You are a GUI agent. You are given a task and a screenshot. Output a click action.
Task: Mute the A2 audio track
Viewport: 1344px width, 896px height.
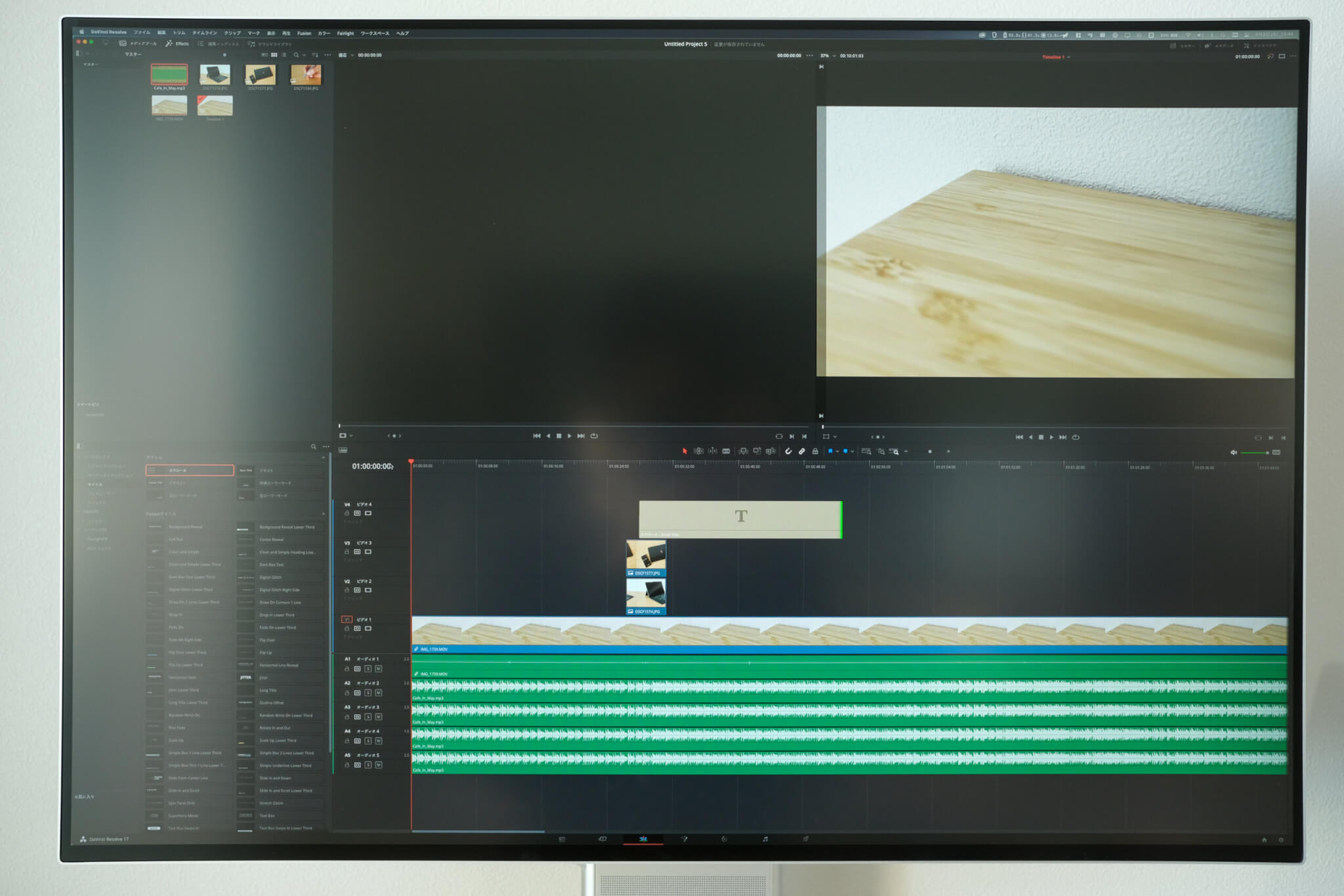379,693
